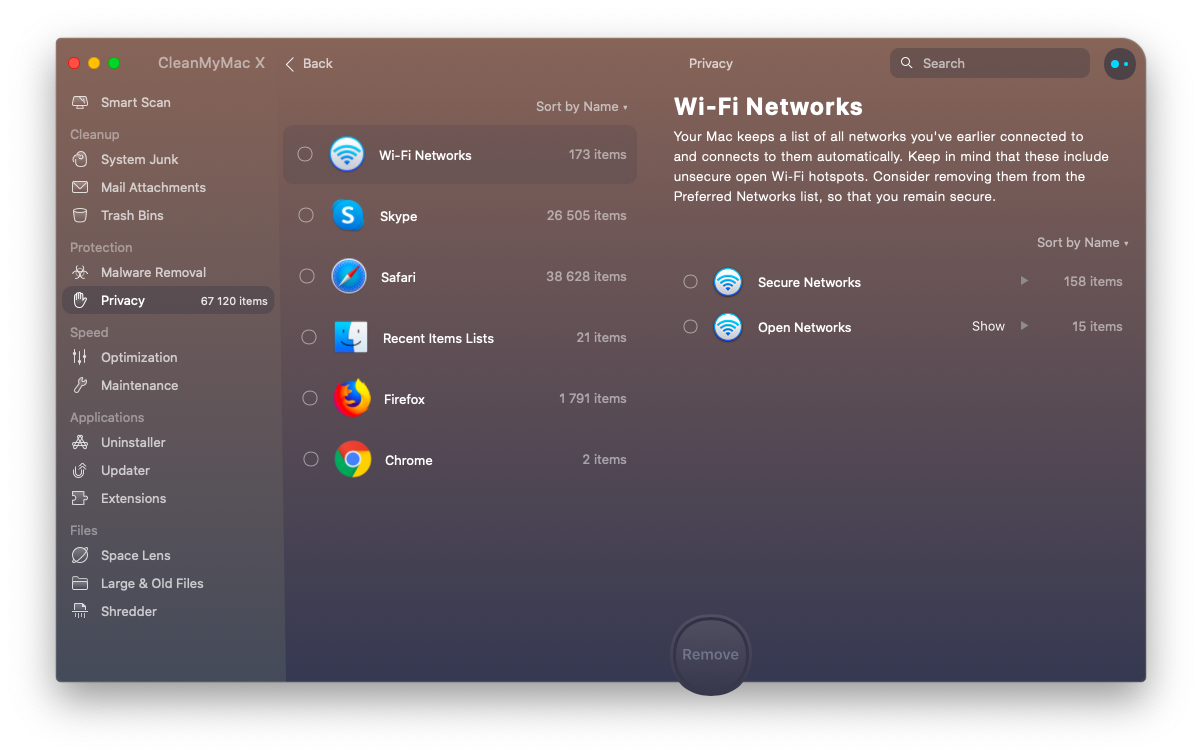Tick the Open Networks checkbox
Image resolution: width=1202 pixels, height=756 pixels.
pyautogui.click(x=690, y=327)
